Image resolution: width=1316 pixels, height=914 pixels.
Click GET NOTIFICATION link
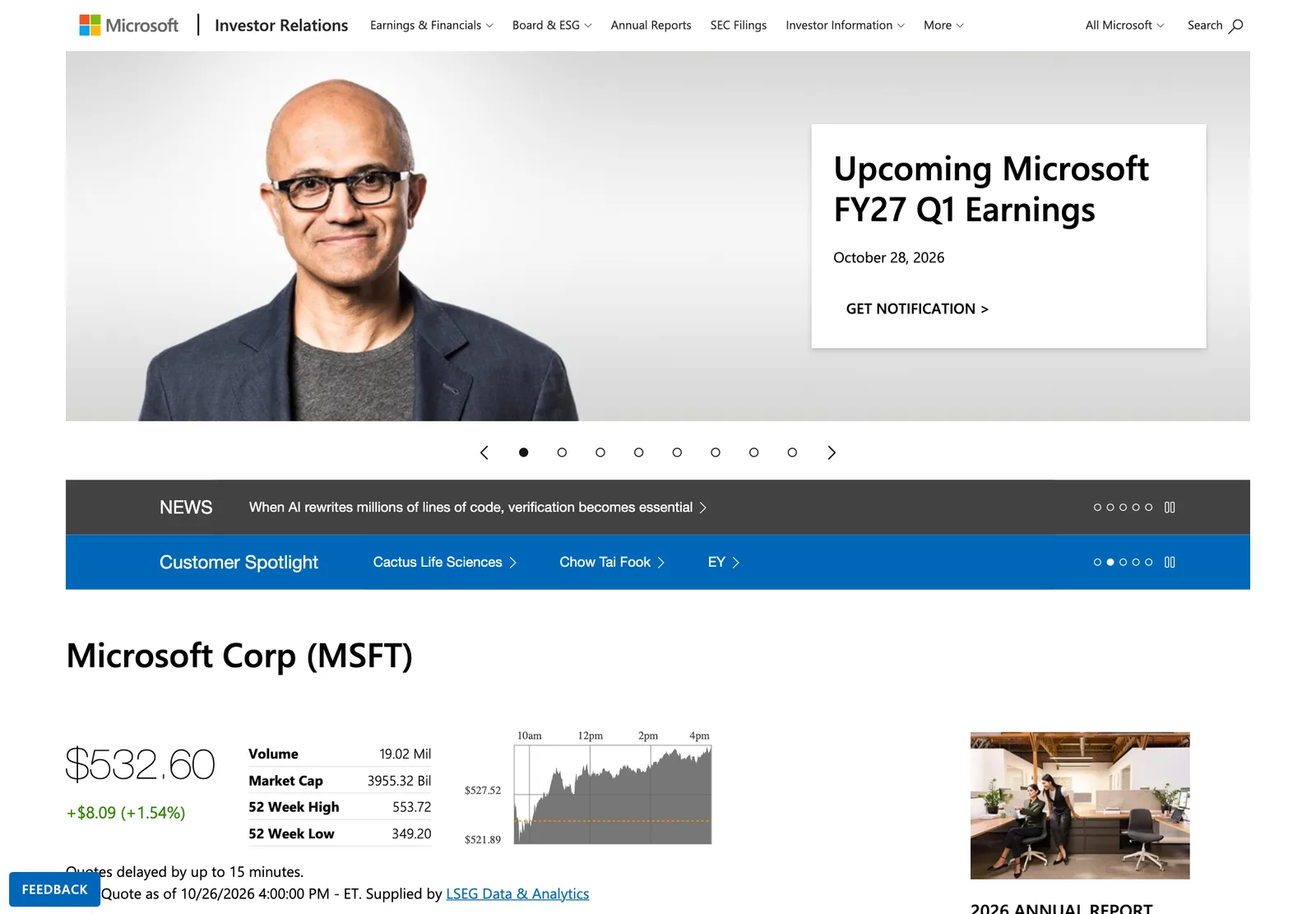pos(917,309)
